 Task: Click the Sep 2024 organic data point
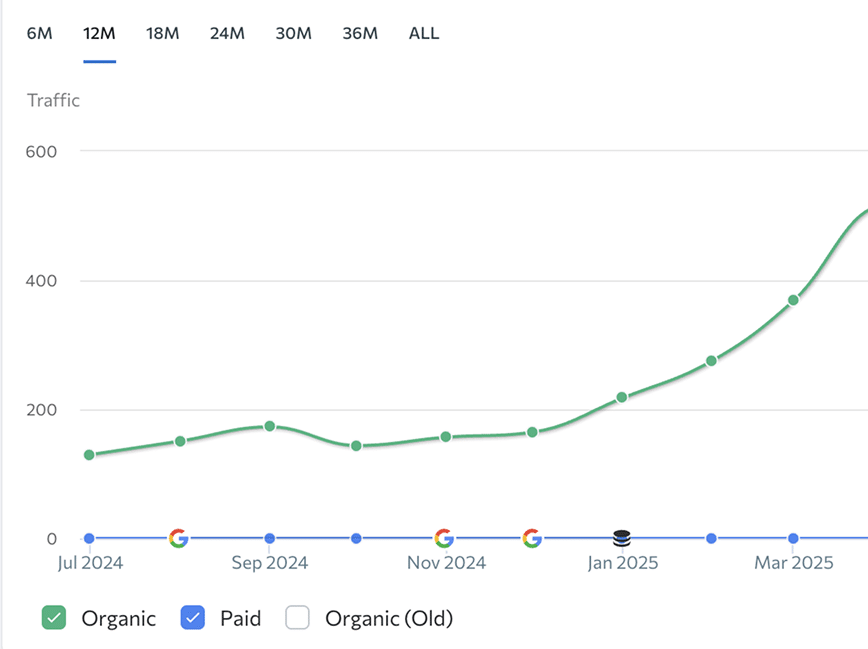[x=269, y=426]
